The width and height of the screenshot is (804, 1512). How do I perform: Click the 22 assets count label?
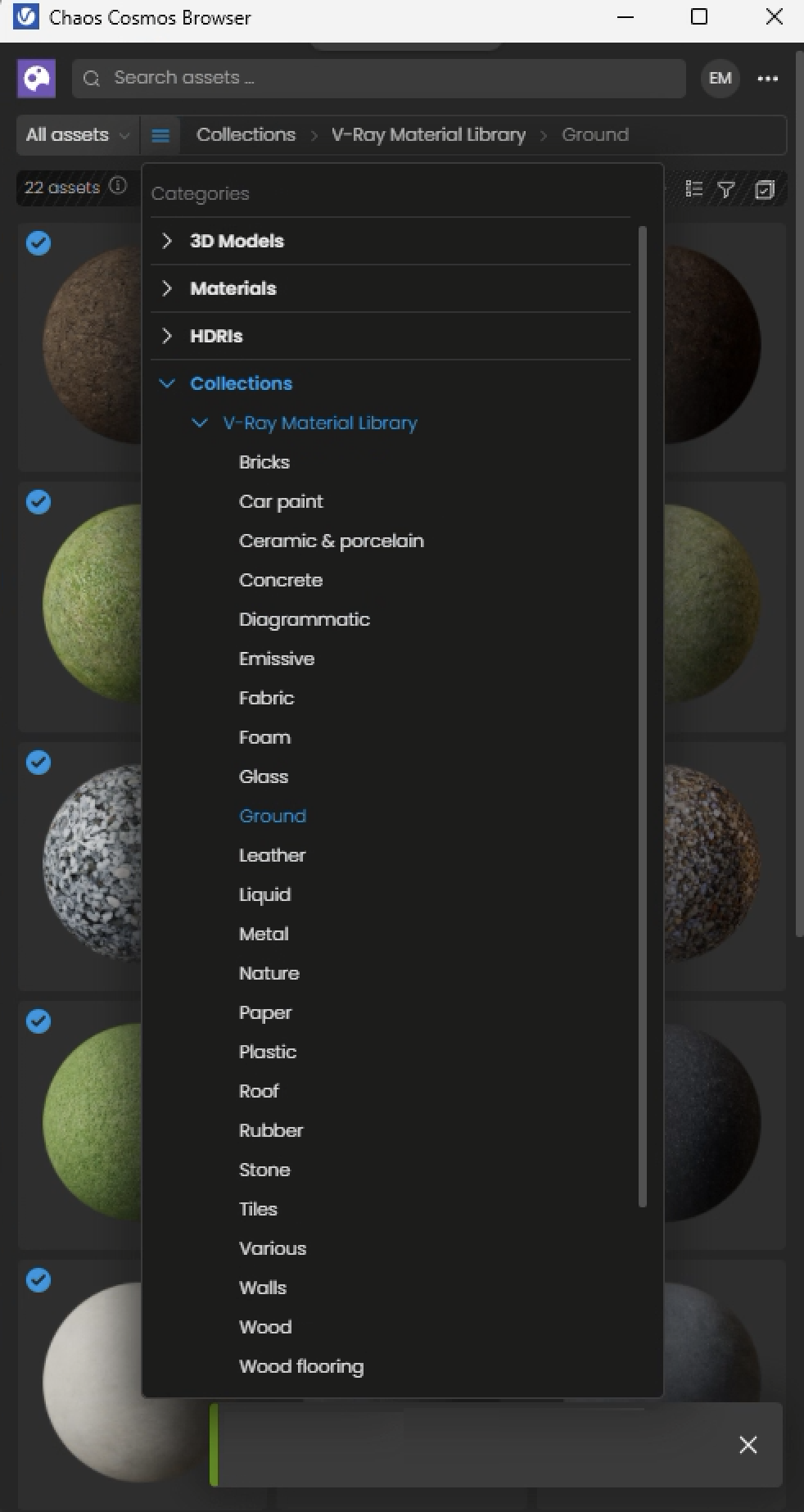pyautogui.click(x=62, y=187)
